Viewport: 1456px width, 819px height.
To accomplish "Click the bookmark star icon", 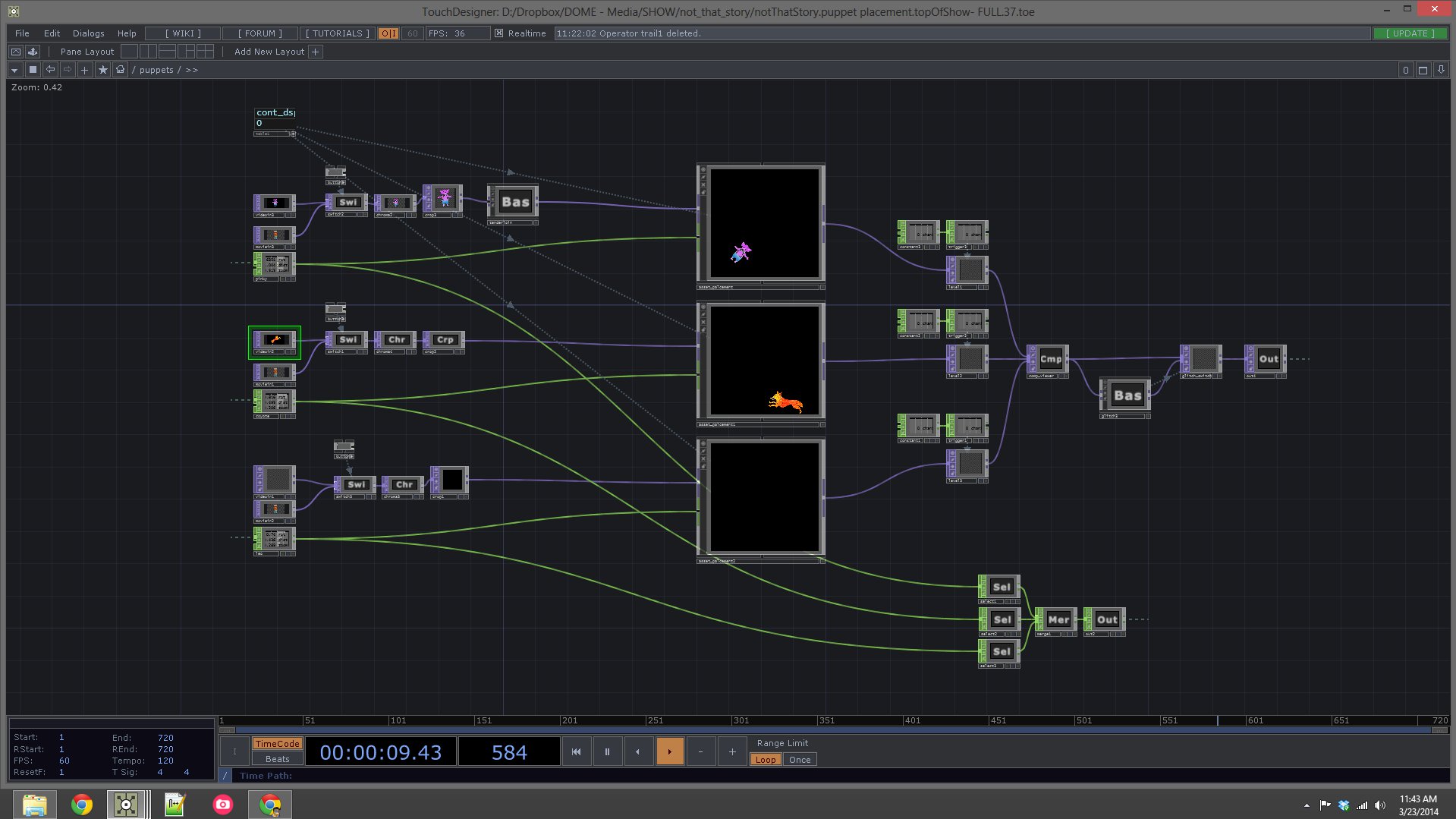I will pos(102,70).
